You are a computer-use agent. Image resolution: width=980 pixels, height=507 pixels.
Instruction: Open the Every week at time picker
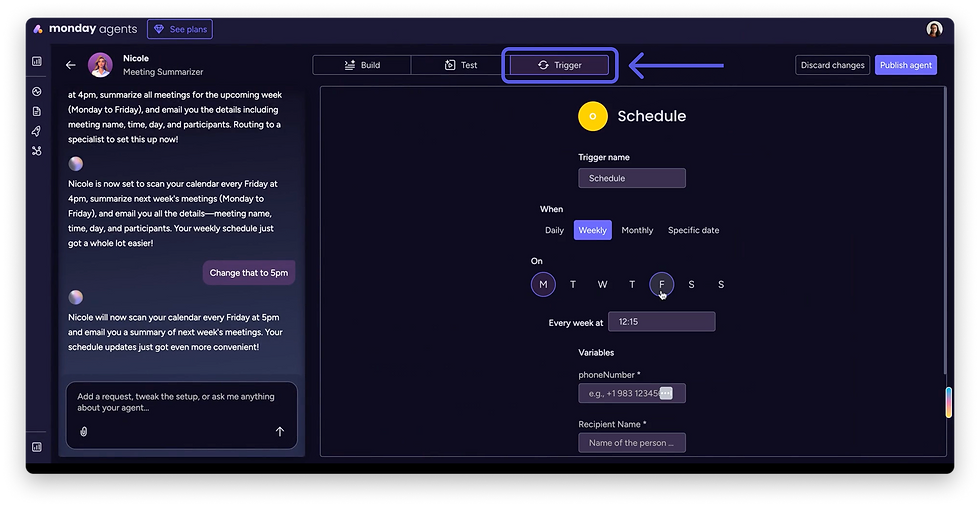coord(661,322)
